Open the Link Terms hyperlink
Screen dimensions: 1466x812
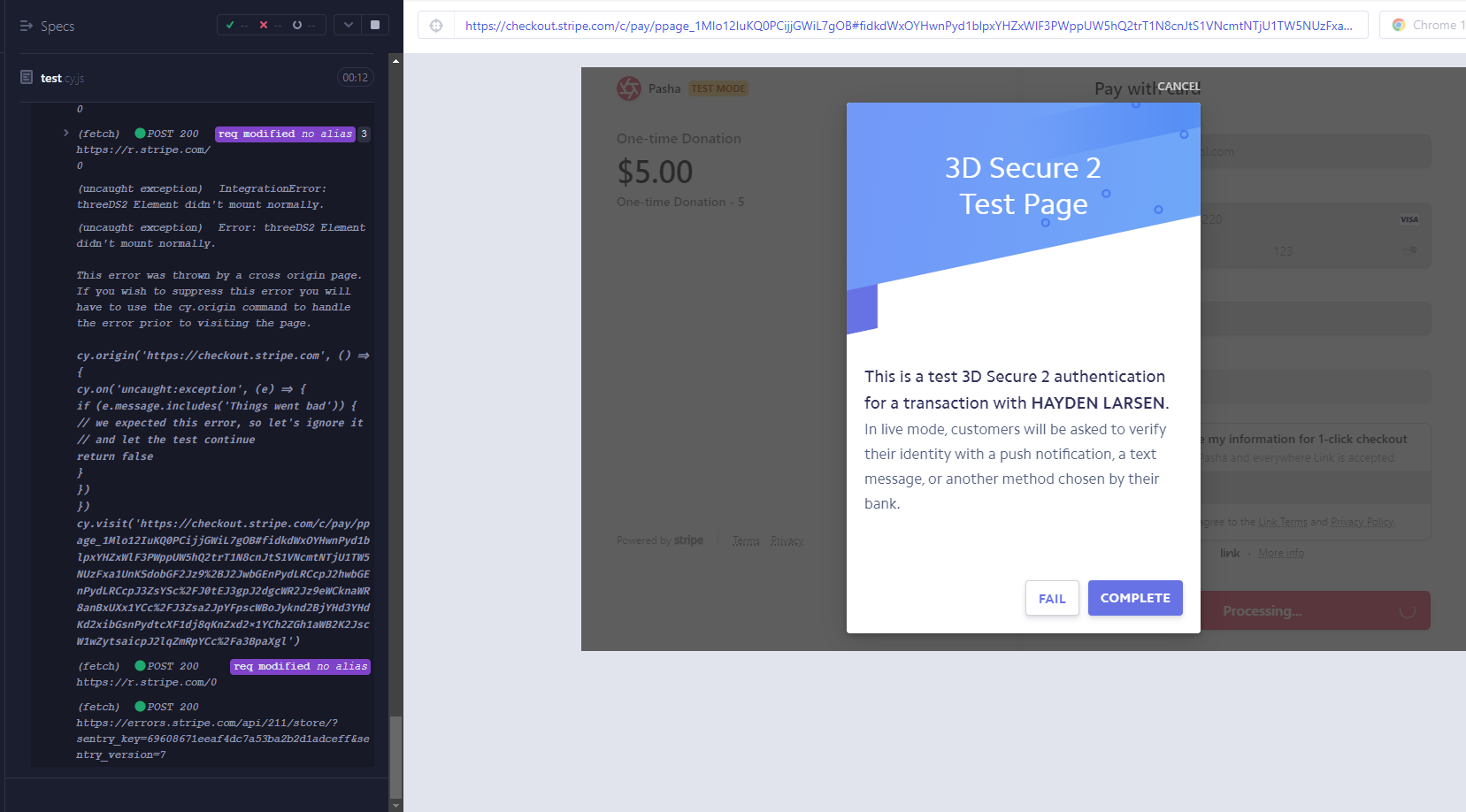pyautogui.click(x=1282, y=522)
